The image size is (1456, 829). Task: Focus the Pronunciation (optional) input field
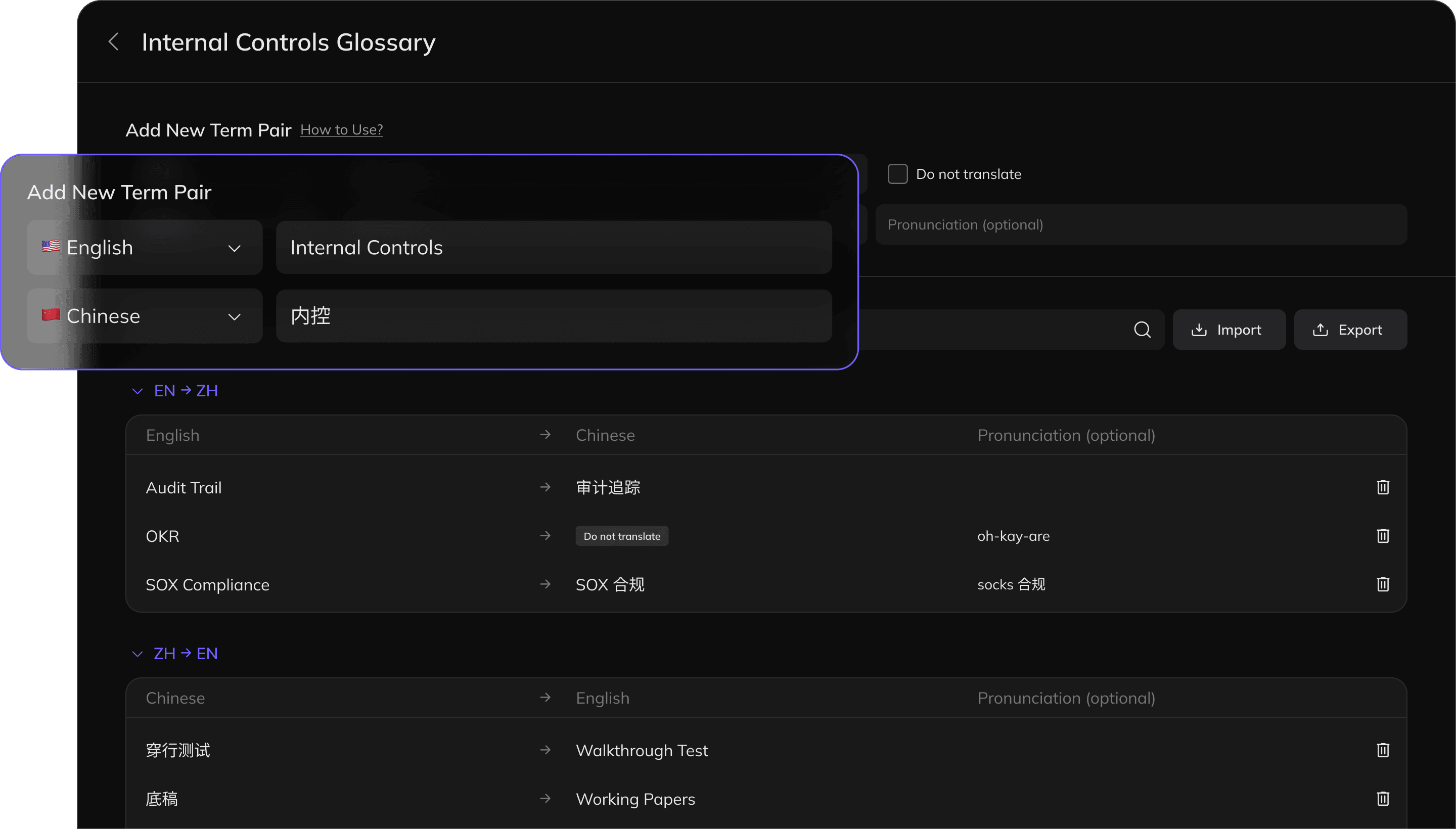click(x=1141, y=224)
